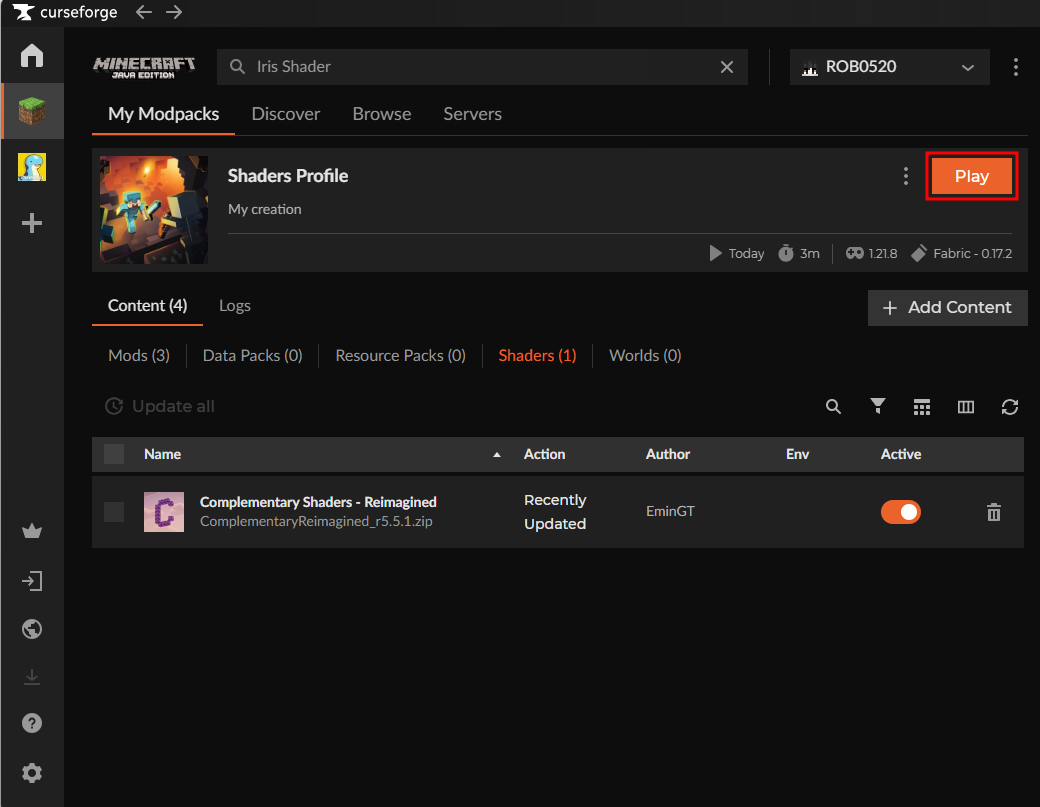Click in the Iris Shader search field
Viewport: 1040px width, 807px height.
pos(482,67)
